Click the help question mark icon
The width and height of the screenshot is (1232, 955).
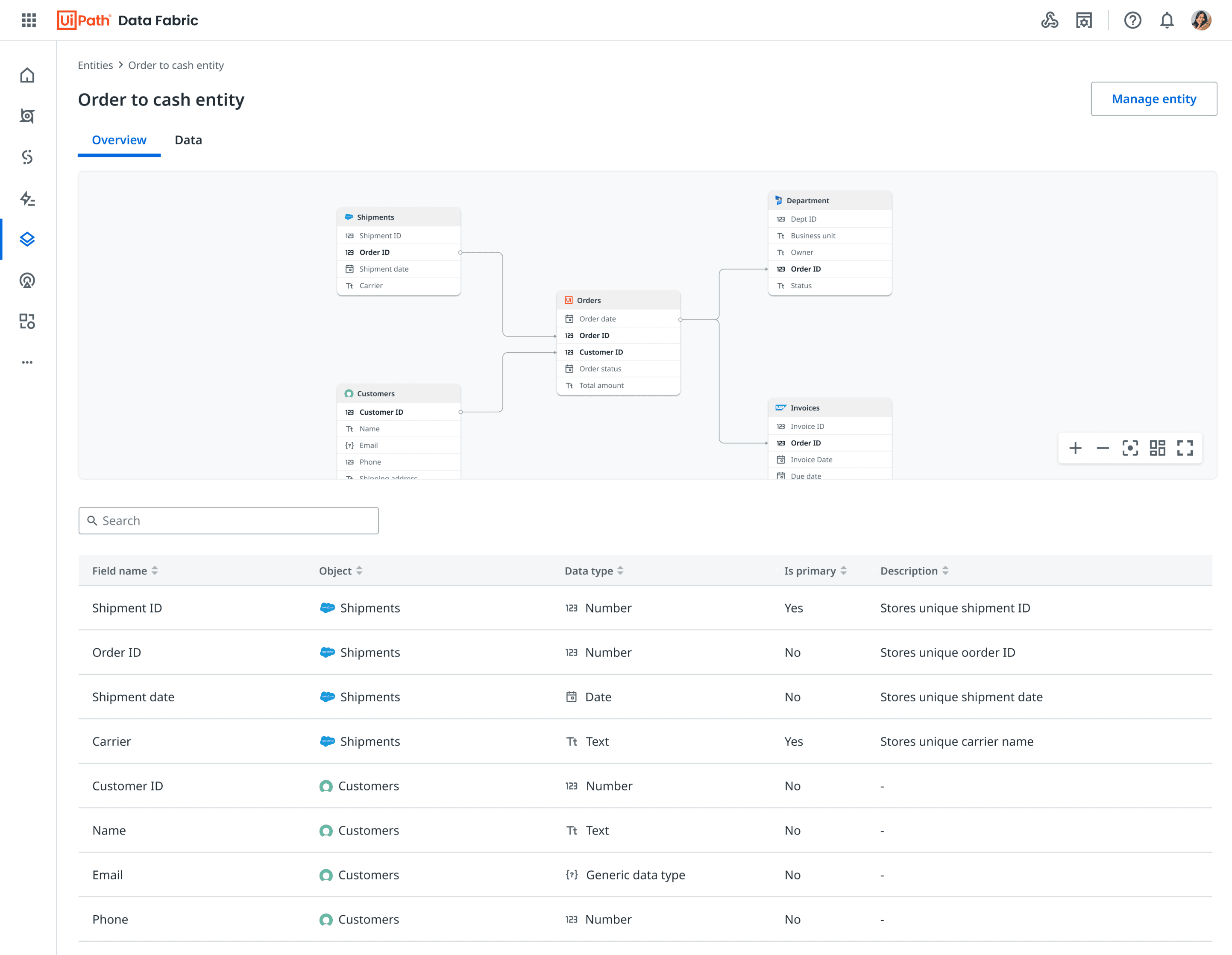coord(1132,21)
